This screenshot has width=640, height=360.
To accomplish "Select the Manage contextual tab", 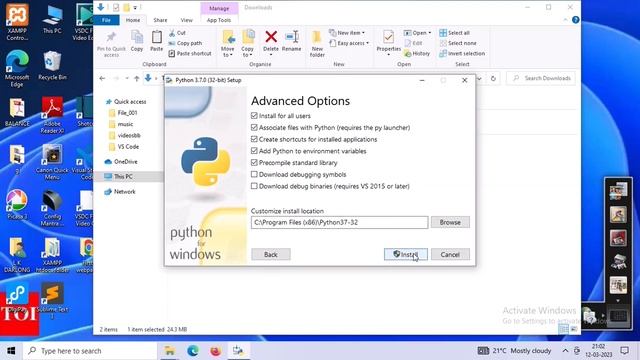I will coord(219,8).
